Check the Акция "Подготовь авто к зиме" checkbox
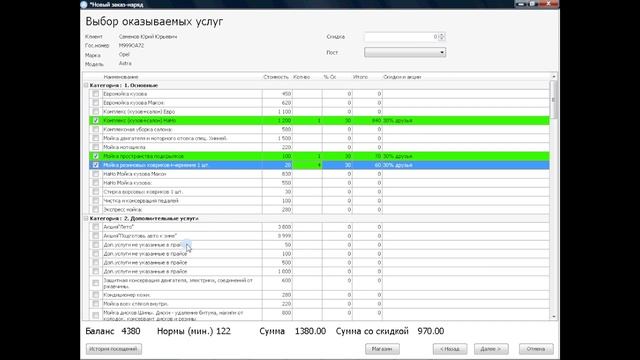The height and width of the screenshot is (360, 640). 96,236
